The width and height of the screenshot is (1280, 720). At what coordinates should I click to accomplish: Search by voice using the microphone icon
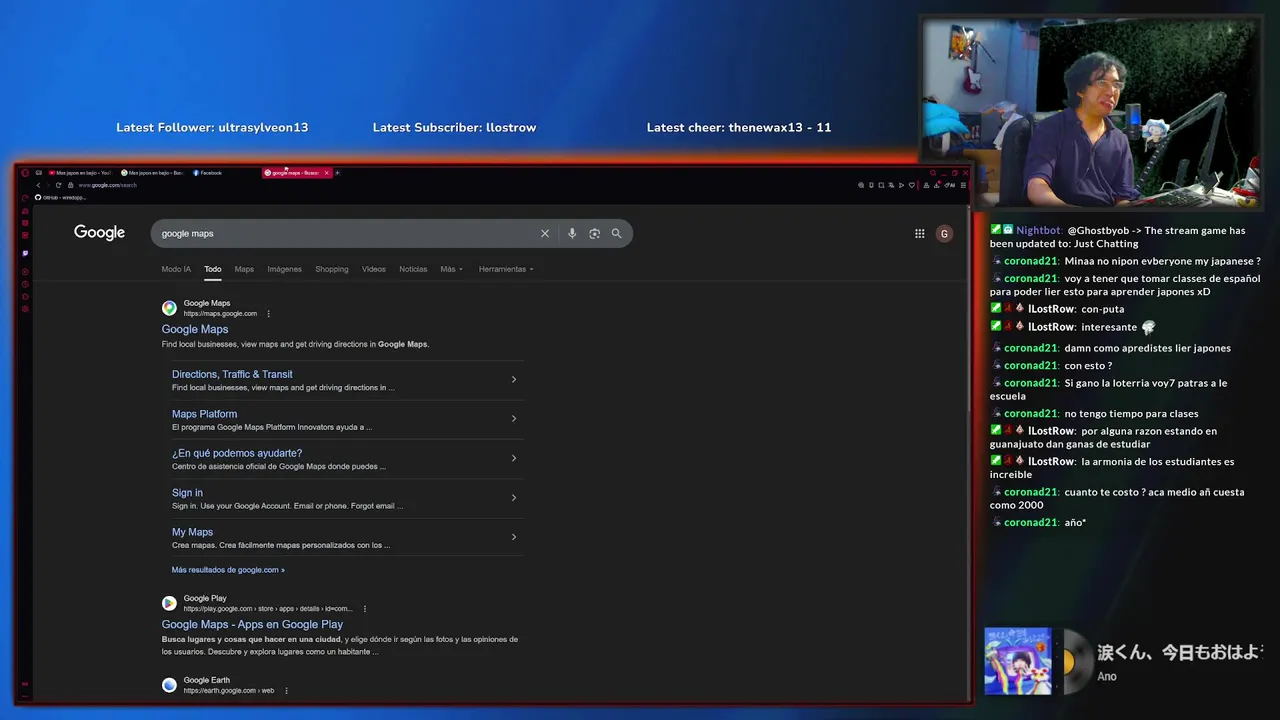click(572, 233)
